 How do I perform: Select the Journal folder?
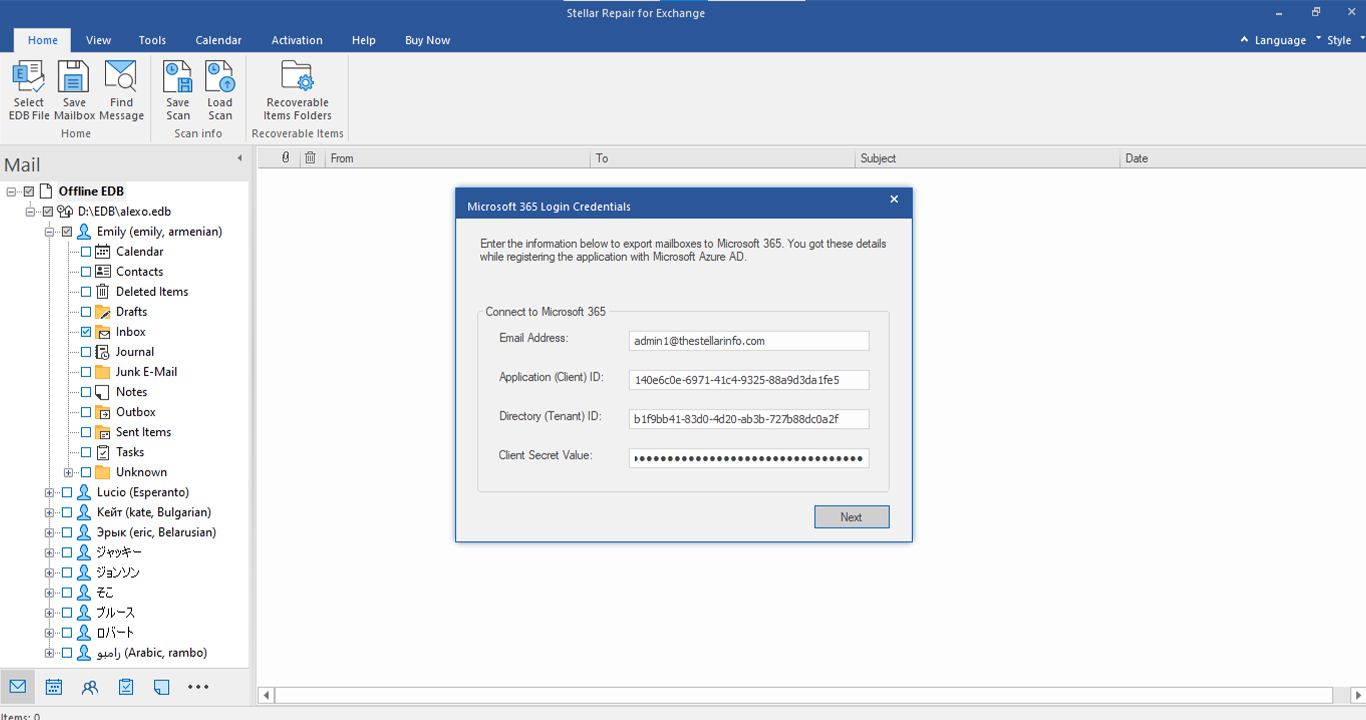point(135,352)
